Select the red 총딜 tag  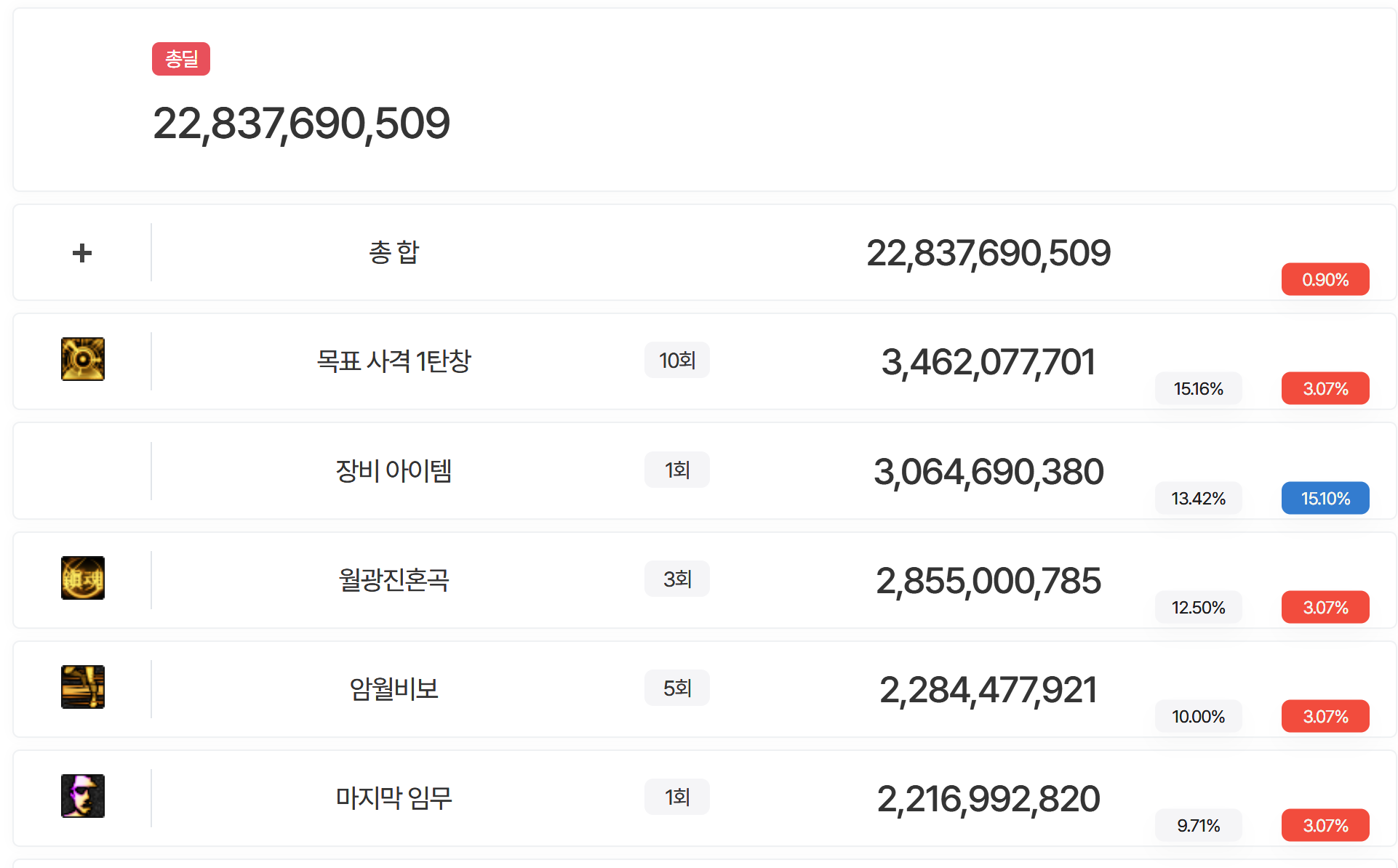181,59
